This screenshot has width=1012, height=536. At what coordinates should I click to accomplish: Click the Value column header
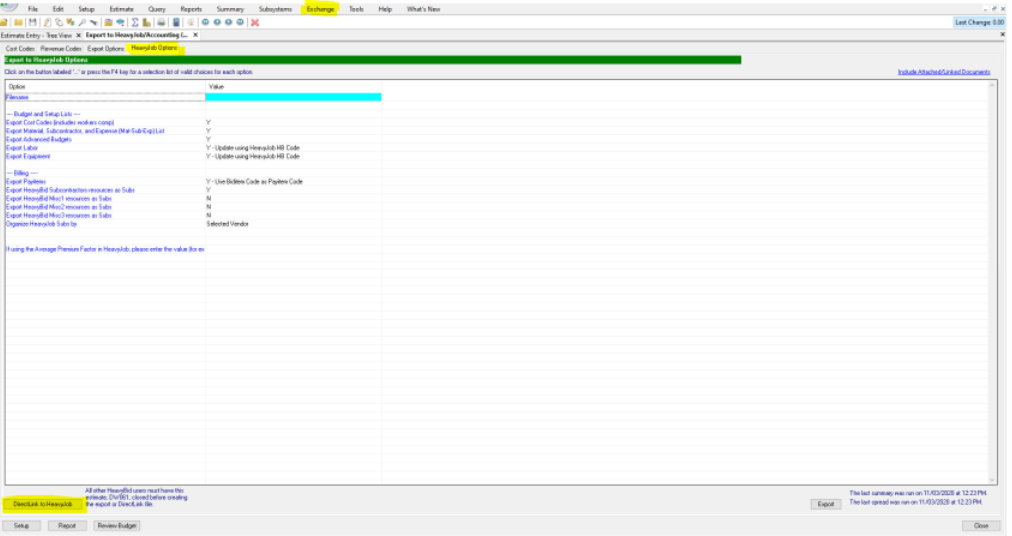(x=294, y=87)
